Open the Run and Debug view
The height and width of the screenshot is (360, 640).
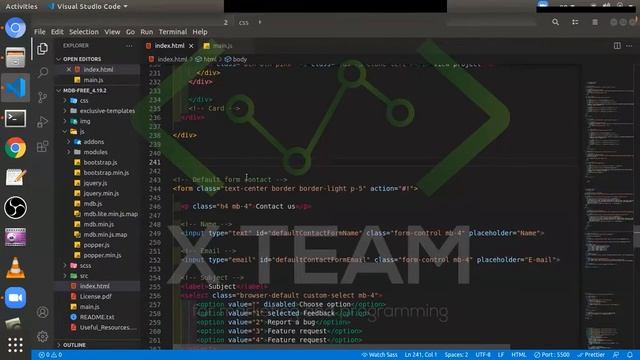point(42,122)
